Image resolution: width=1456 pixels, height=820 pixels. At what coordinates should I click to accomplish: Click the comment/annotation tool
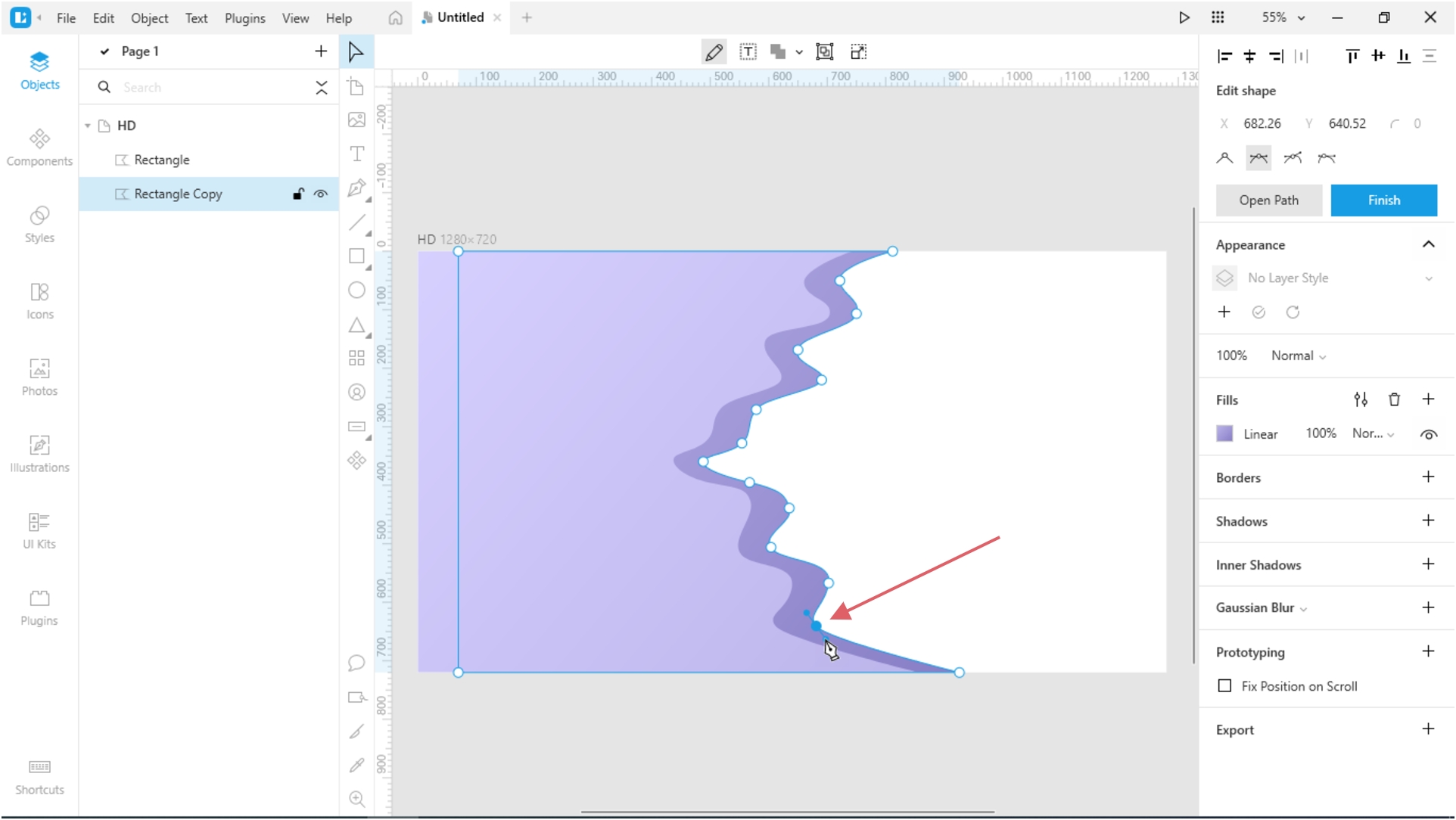click(357, 663)
